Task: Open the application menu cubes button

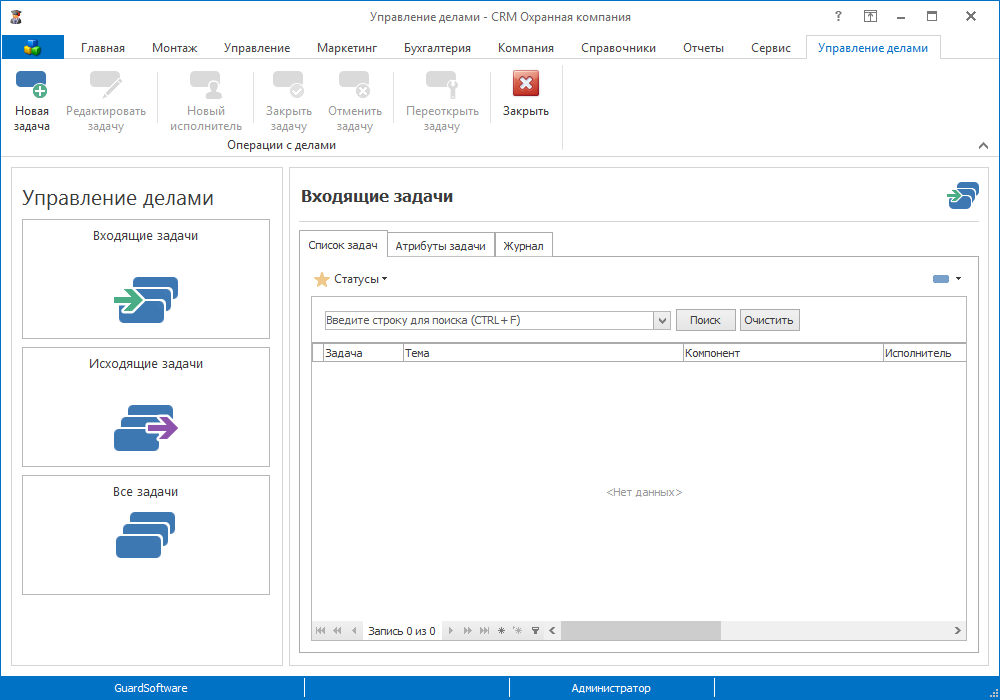Action: pyautogui.click(x=33, y=47)
